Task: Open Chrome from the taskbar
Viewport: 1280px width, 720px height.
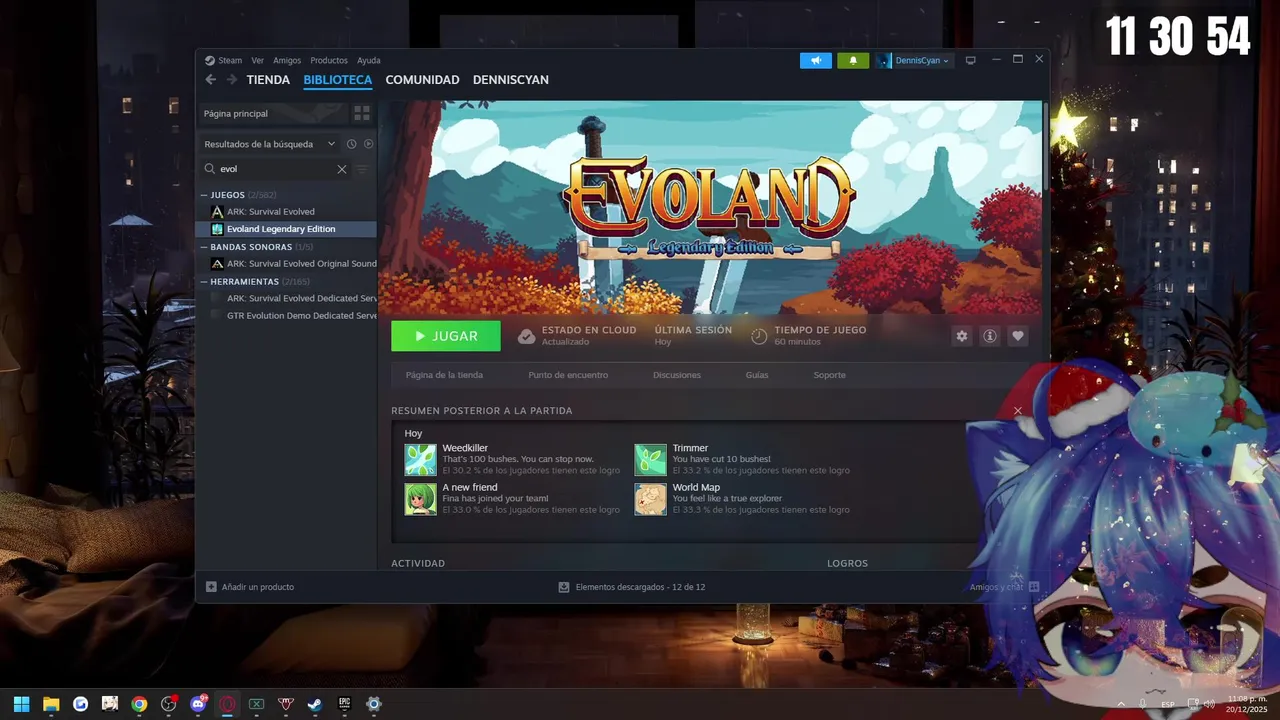Action: coord(139,704)
